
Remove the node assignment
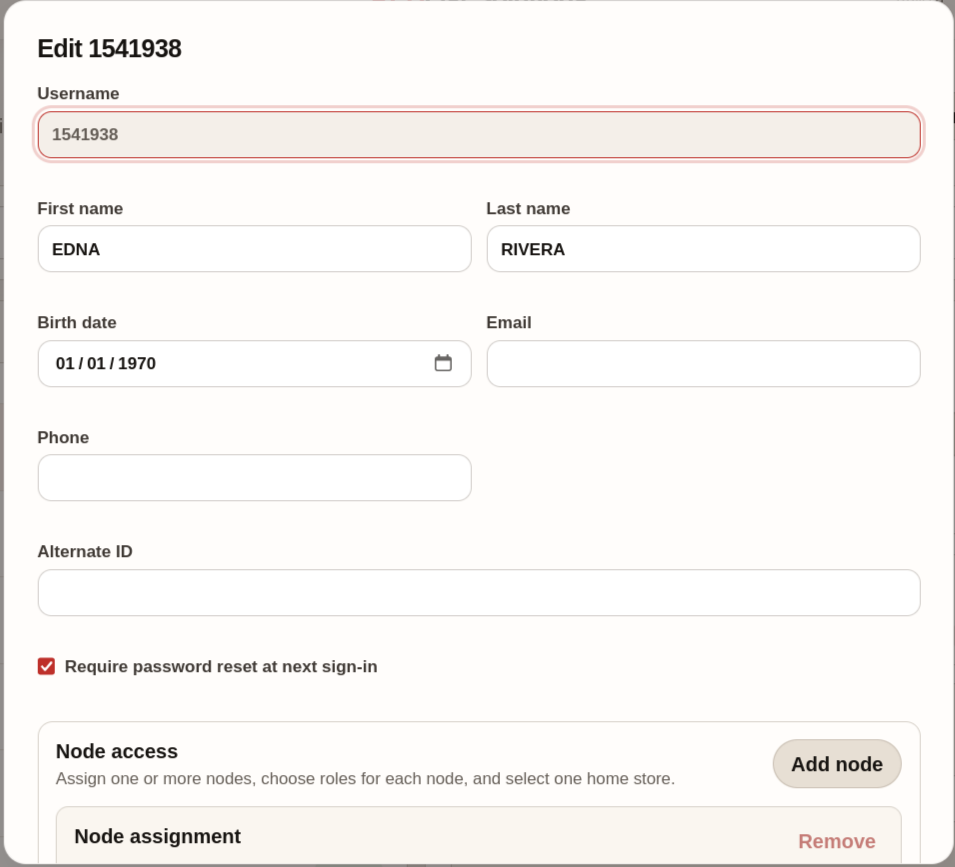click(837, 841)
